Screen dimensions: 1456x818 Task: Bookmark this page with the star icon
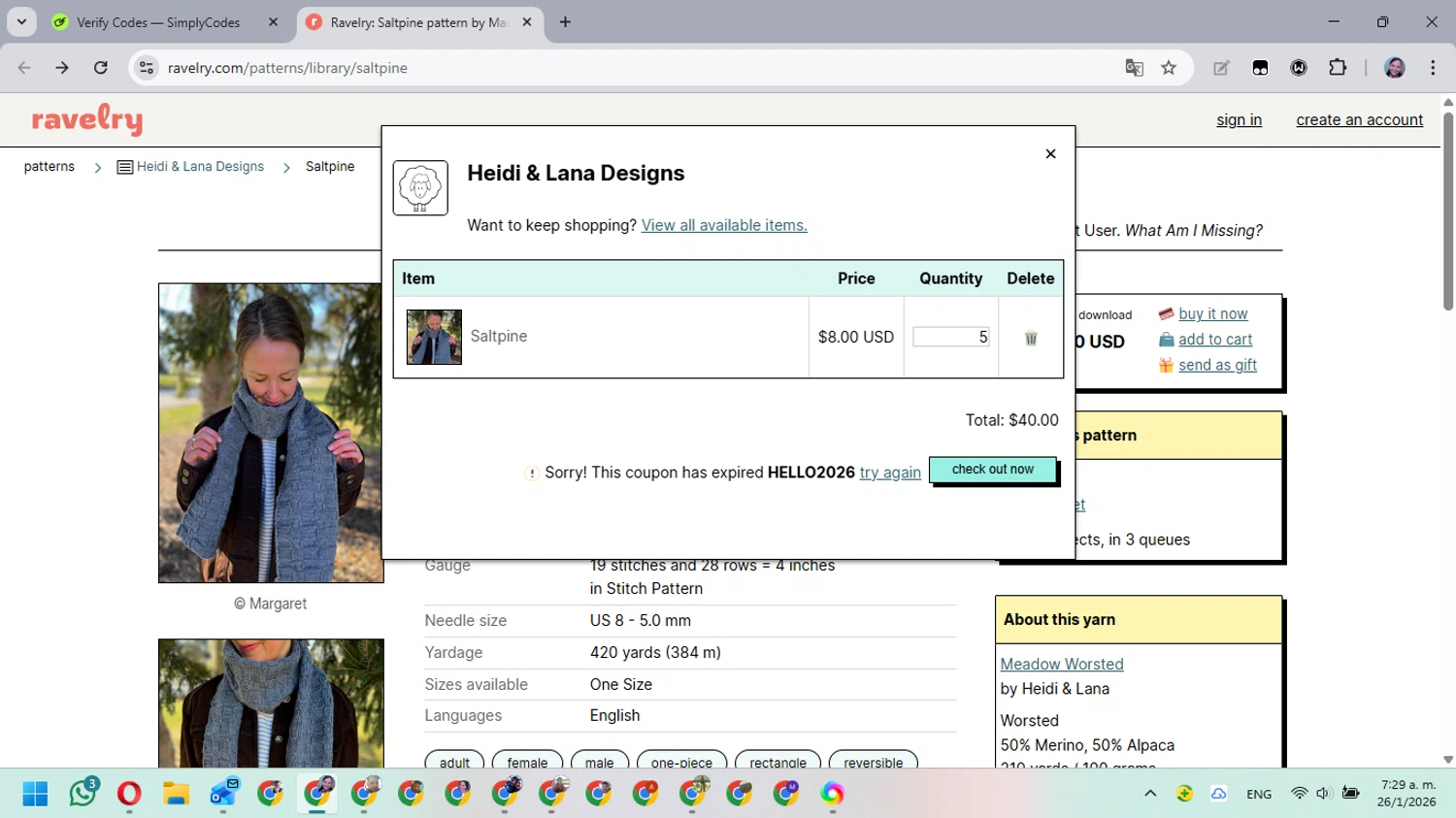(1169, 68)
